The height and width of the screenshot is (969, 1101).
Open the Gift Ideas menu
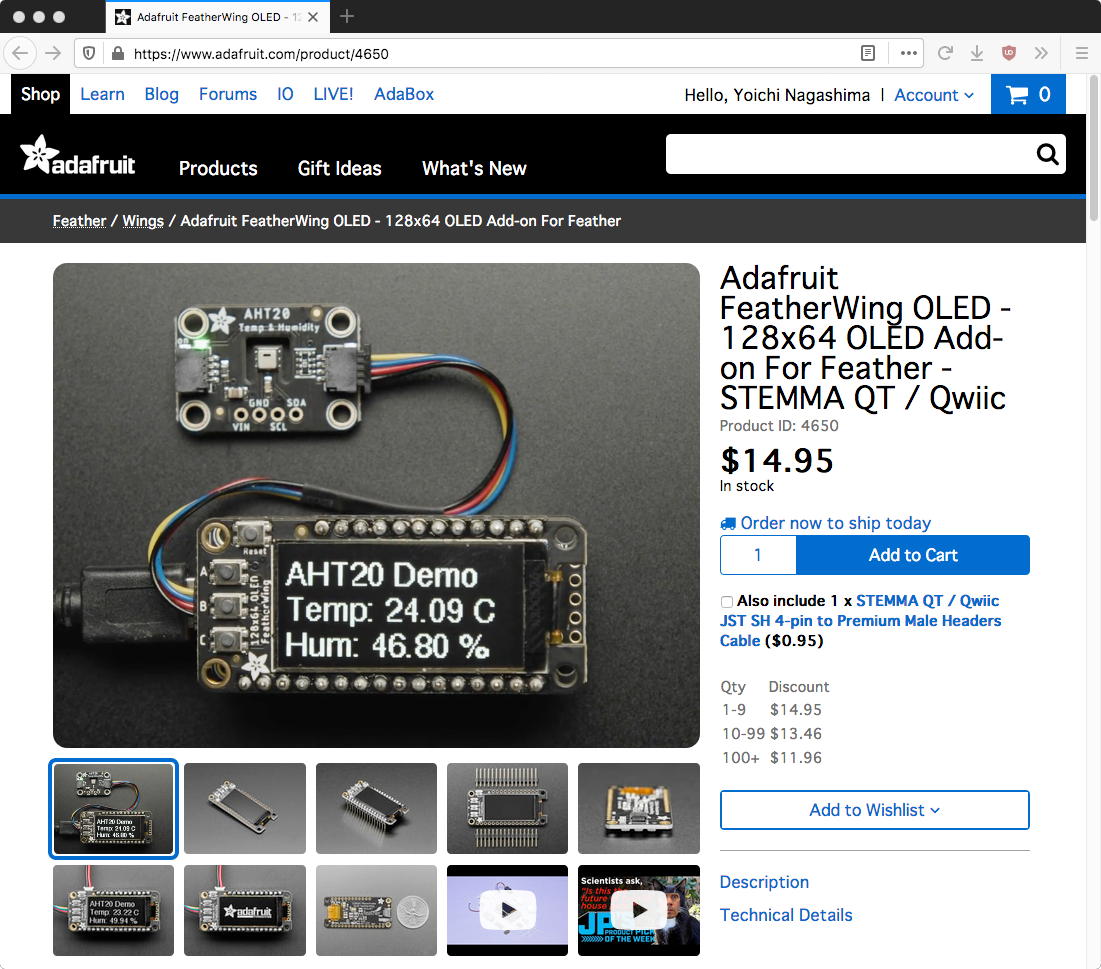pyautogui.click(x=340, y=169)
